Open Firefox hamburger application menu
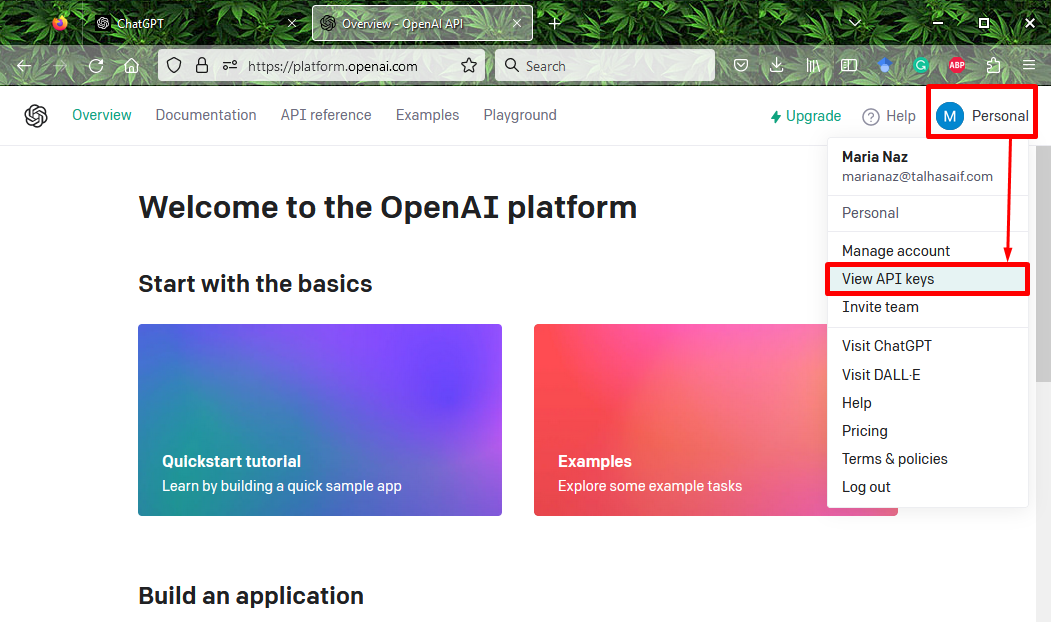Viewport: 1051px width, 622px height. click(x=1028, y=66)
